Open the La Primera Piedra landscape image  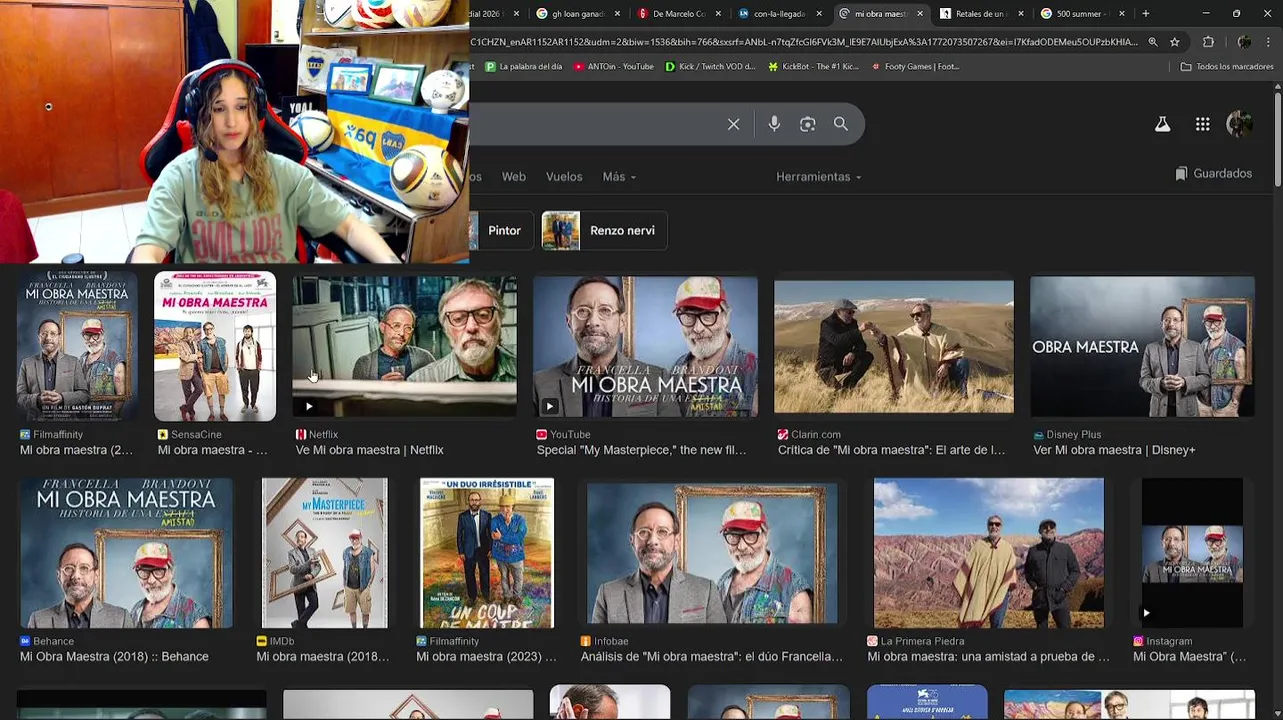point(989,553)
